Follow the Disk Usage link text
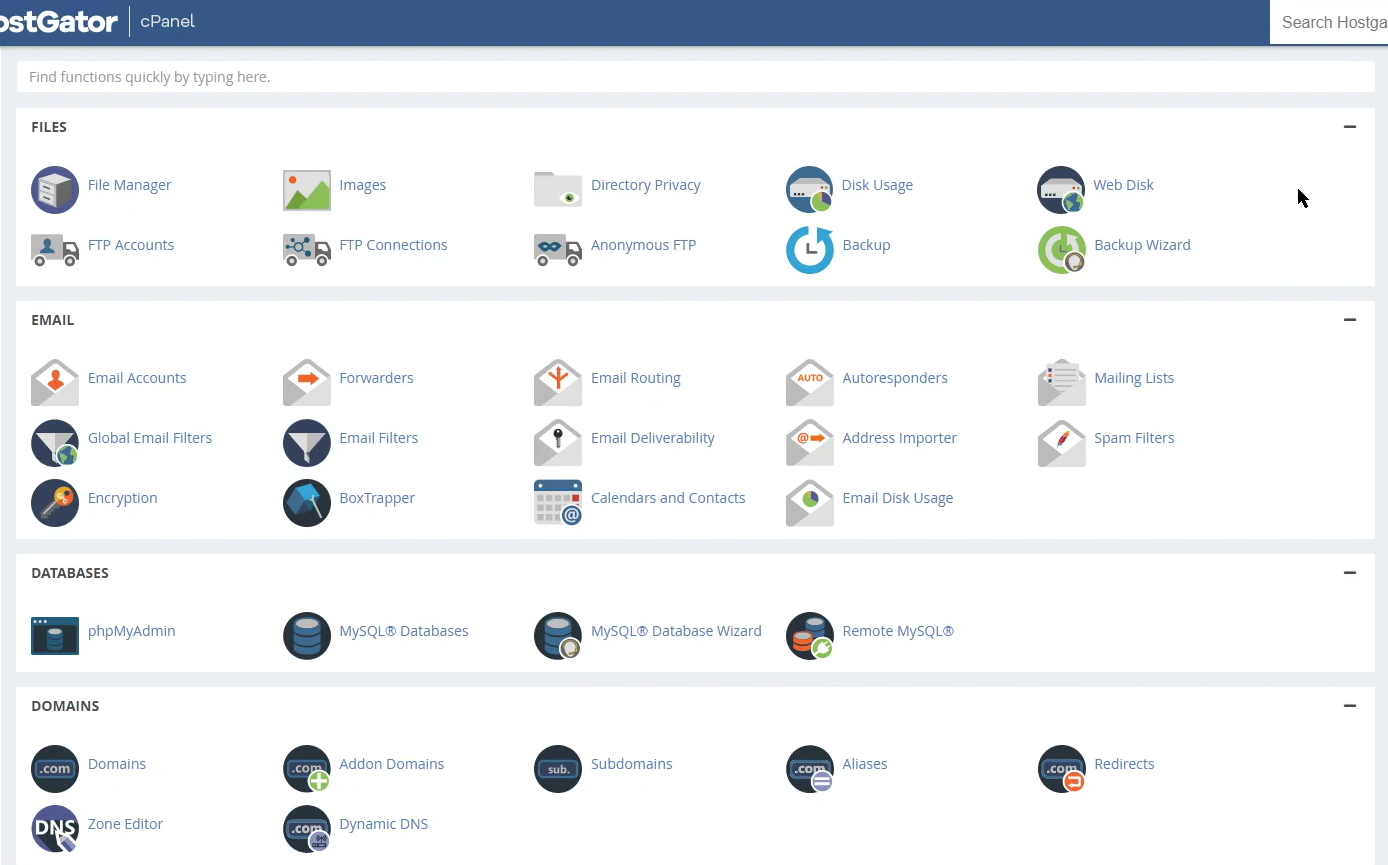Screen dimensions: 1388x865 (x=877, y=185)
